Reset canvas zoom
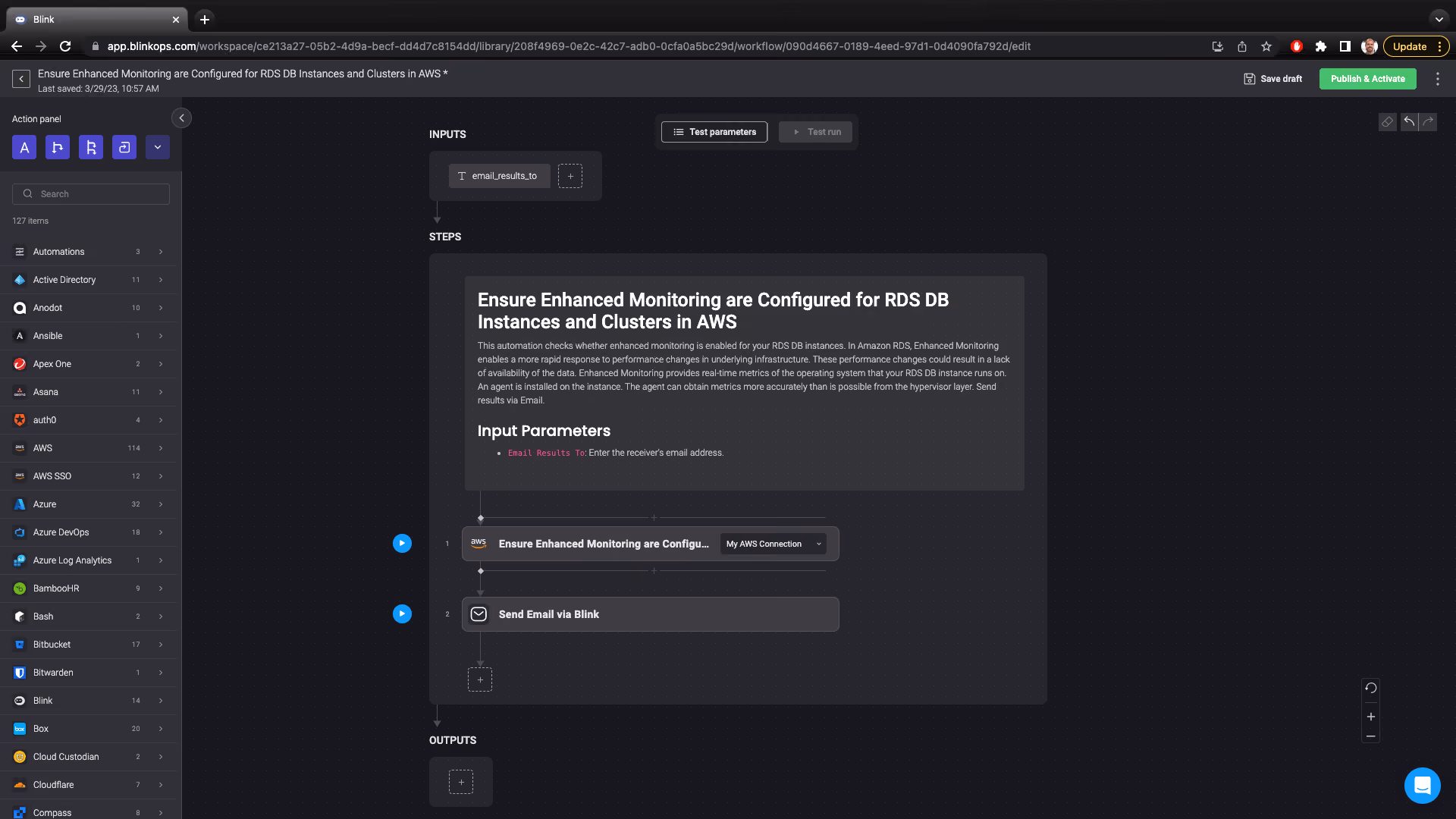The image size is (1456, 819). pyautogui.click(x=1370, y=689)
